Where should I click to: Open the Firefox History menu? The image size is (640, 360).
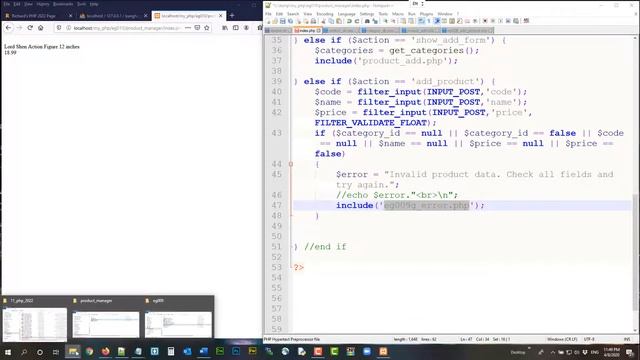coord(42,4)
